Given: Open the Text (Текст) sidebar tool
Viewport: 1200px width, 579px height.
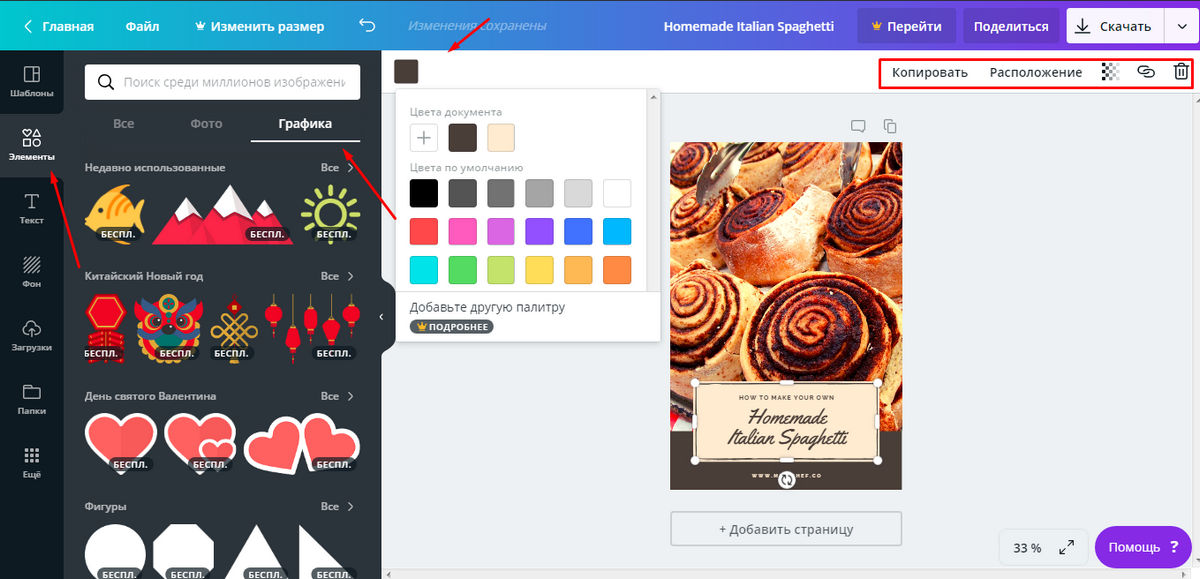Looking at the screenshot, I should click(x=31, y=208).
